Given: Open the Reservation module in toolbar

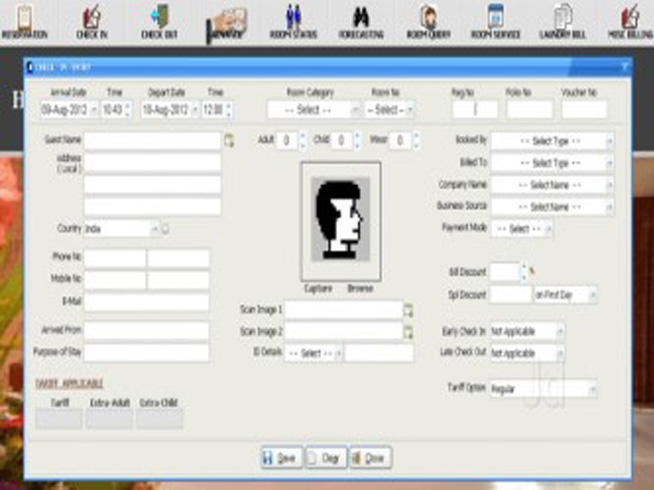Looking at the screenshot, I should 24,20.
